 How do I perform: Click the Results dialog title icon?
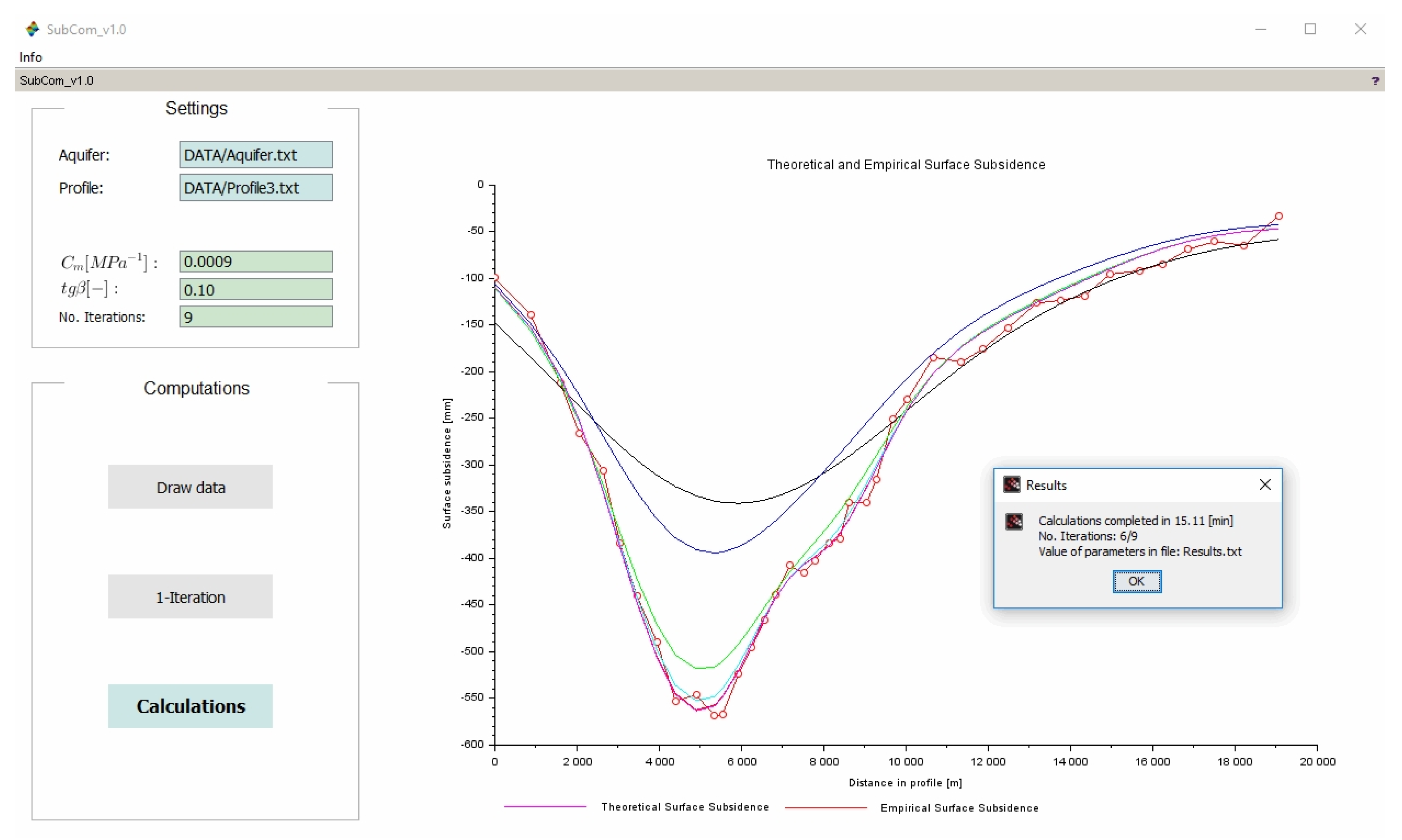point(1012,484)
